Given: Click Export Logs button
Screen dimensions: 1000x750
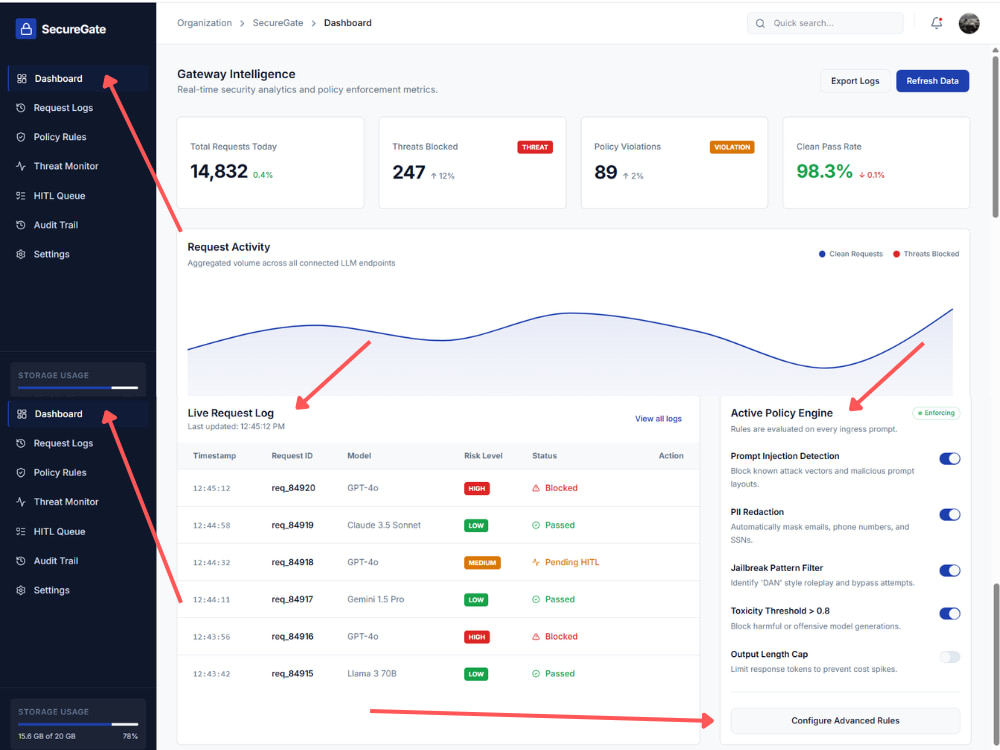Looking at the screenshot, I should (855, 81).
